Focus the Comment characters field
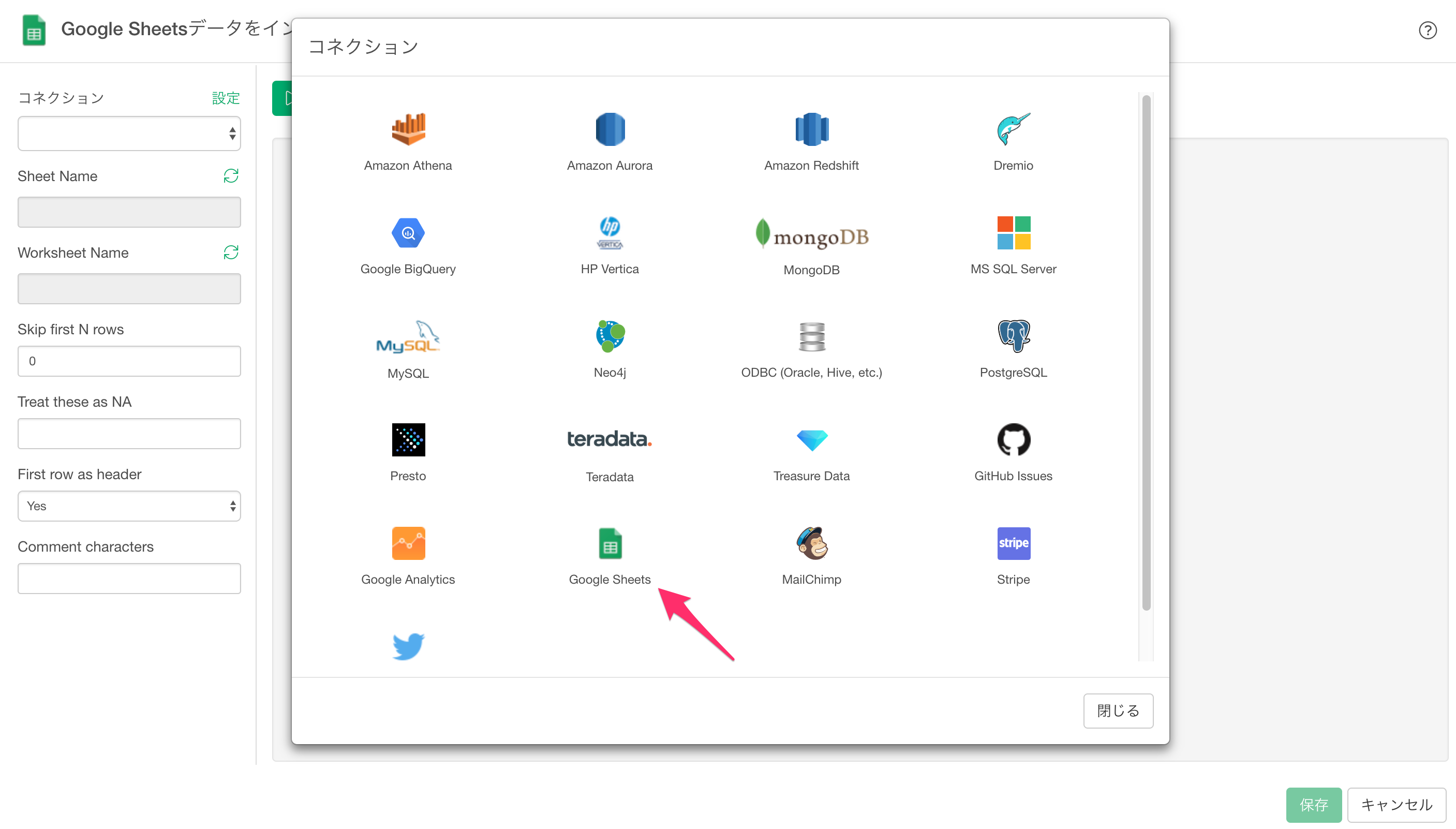 (129, 579)
